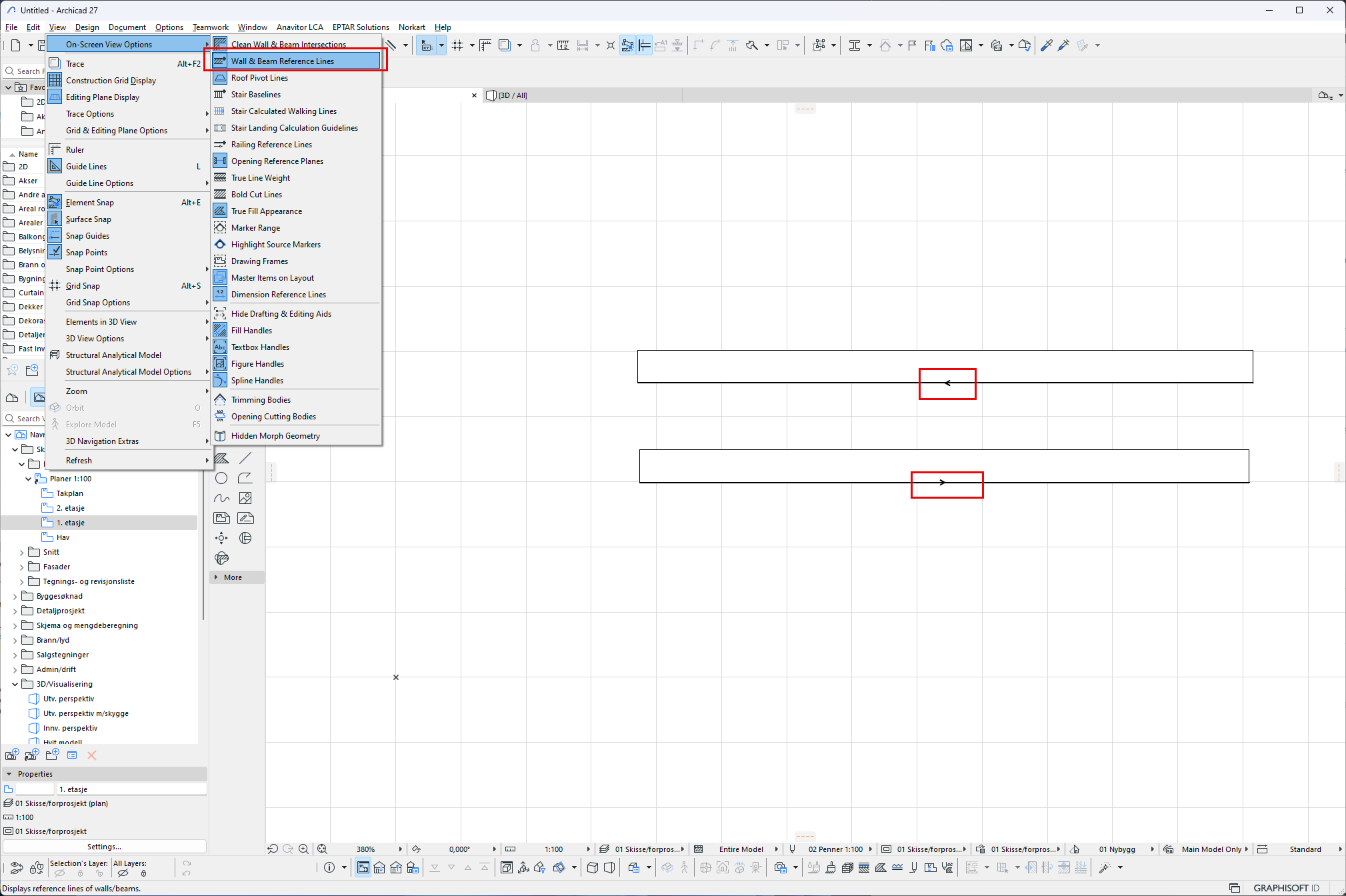Click the red delete X in navigator

coord(92,755)
